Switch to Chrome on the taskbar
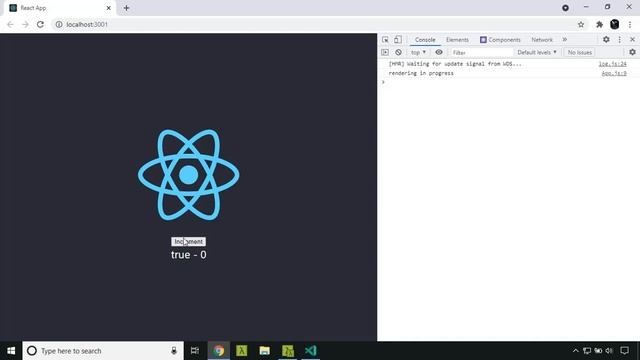Viewport: 640px width, 360px height. click(x=219, y=351)
